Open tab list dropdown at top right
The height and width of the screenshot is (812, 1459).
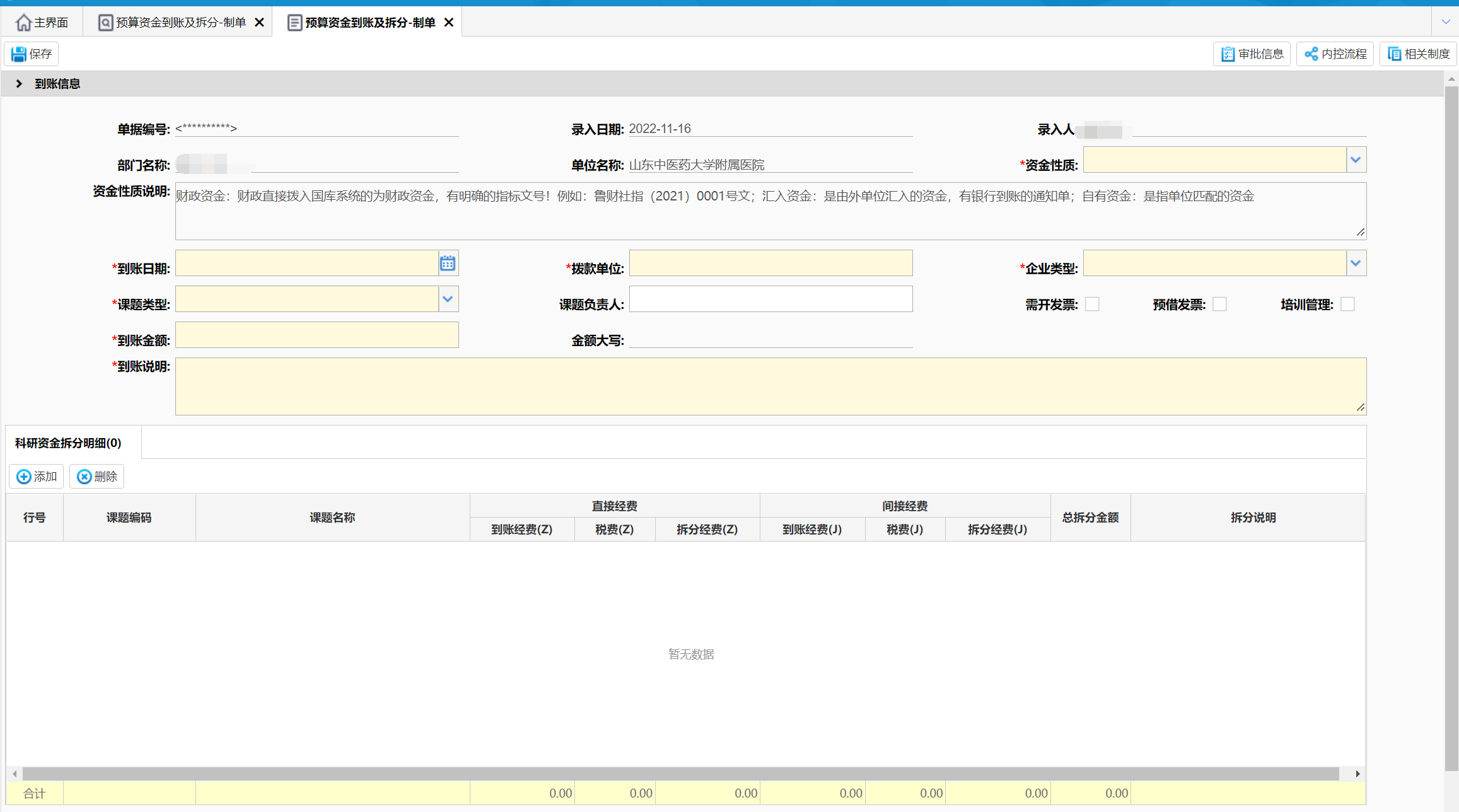click(x=1445, y=22)
